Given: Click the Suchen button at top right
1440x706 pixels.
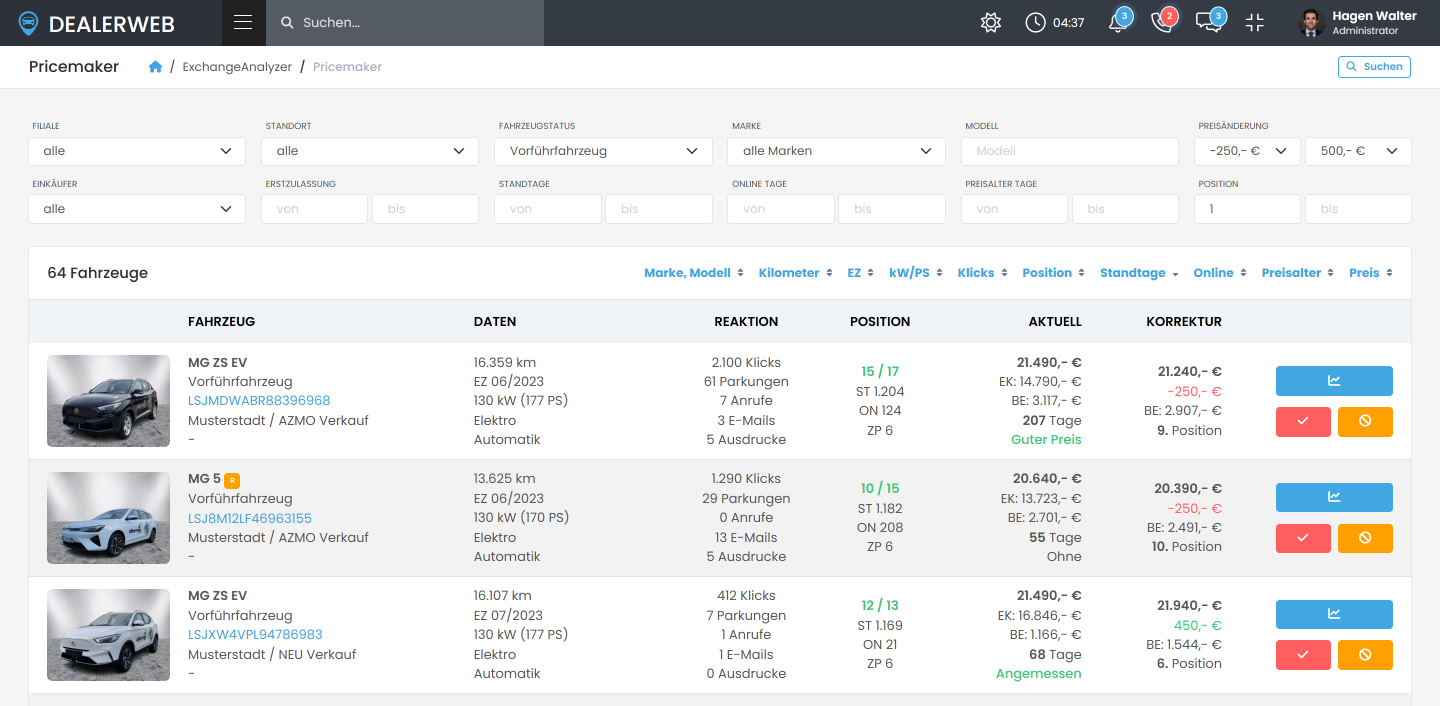Looking at the screenshot, I should pos(1374,67).
